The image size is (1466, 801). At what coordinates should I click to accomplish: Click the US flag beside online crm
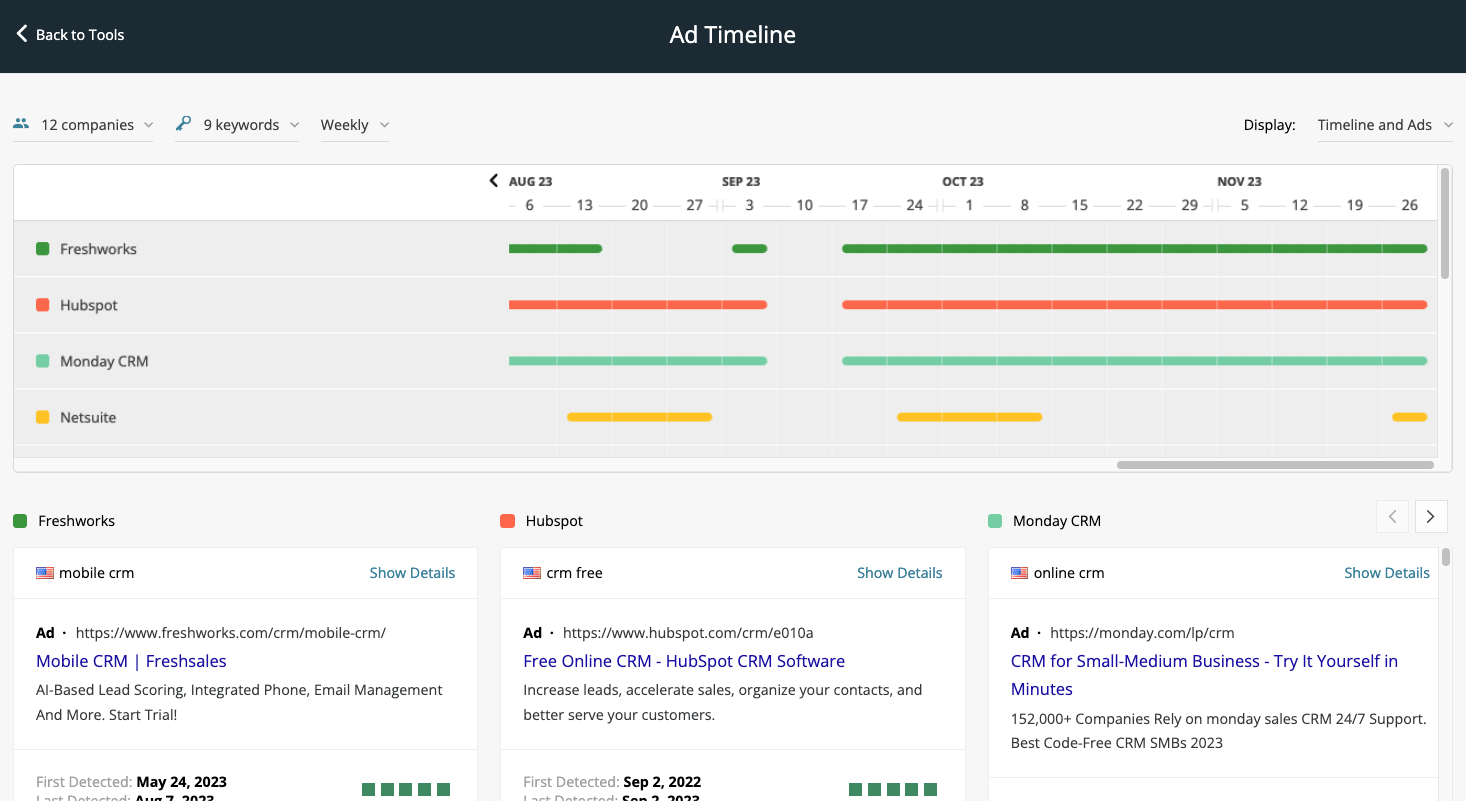click(1019, 573)
